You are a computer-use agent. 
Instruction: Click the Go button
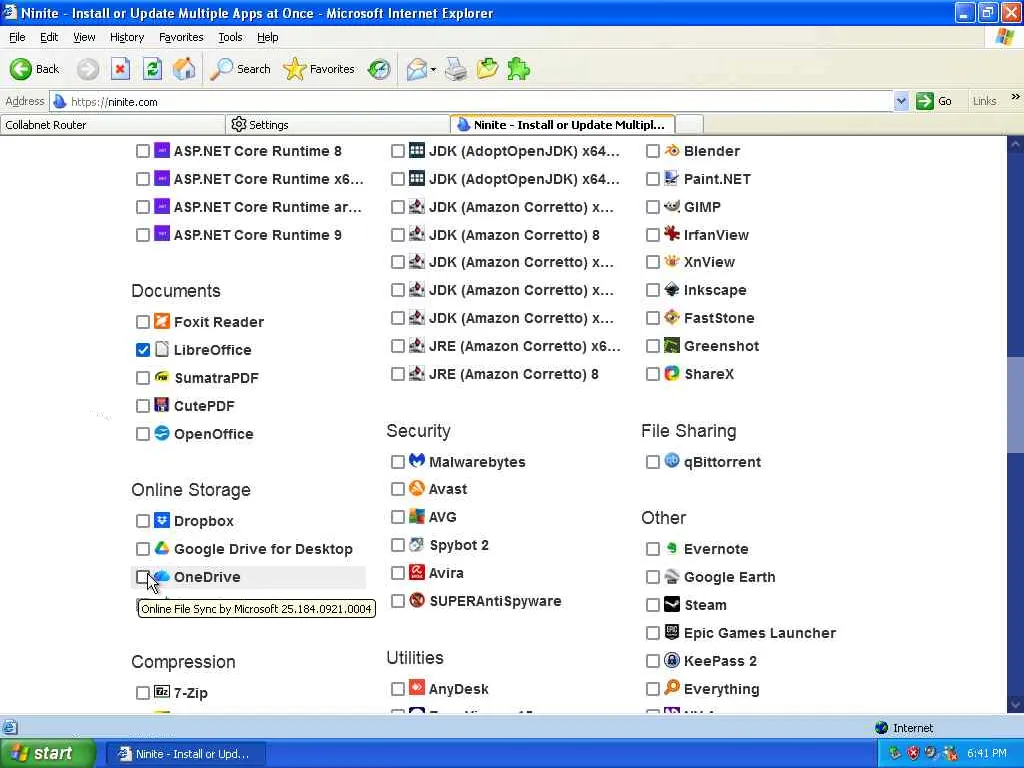click(935, 101)
